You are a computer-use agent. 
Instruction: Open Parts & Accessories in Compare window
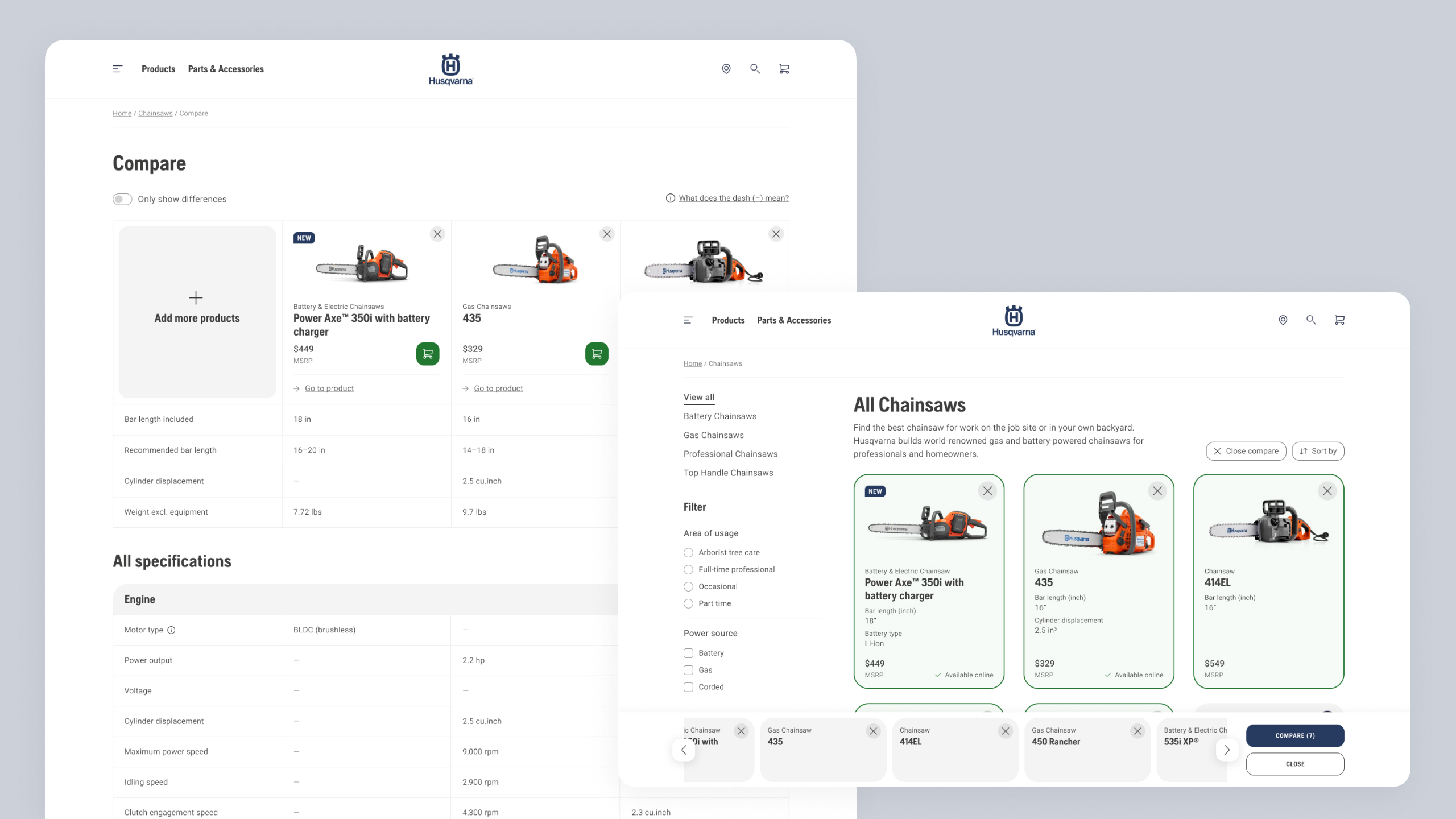click(226, 69)
